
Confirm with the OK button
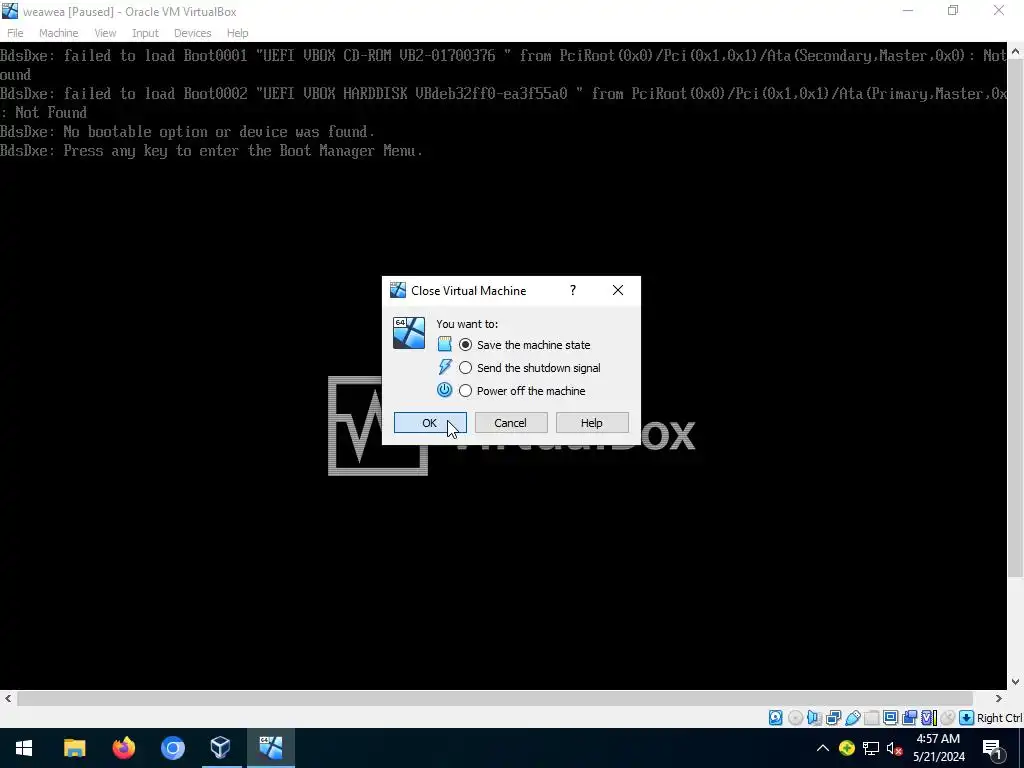tap(430, 423)
